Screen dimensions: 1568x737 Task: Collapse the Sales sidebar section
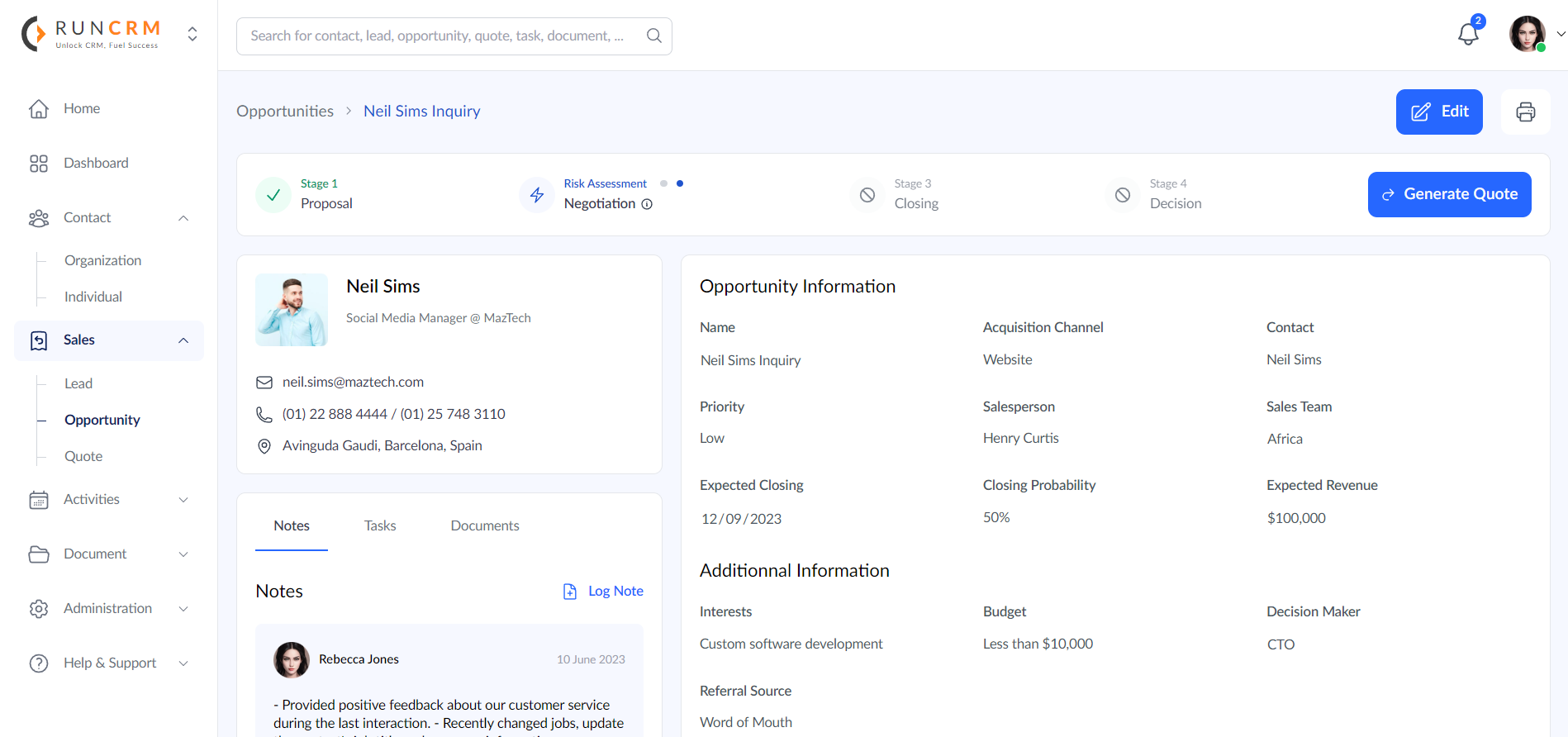coord(183,340)
